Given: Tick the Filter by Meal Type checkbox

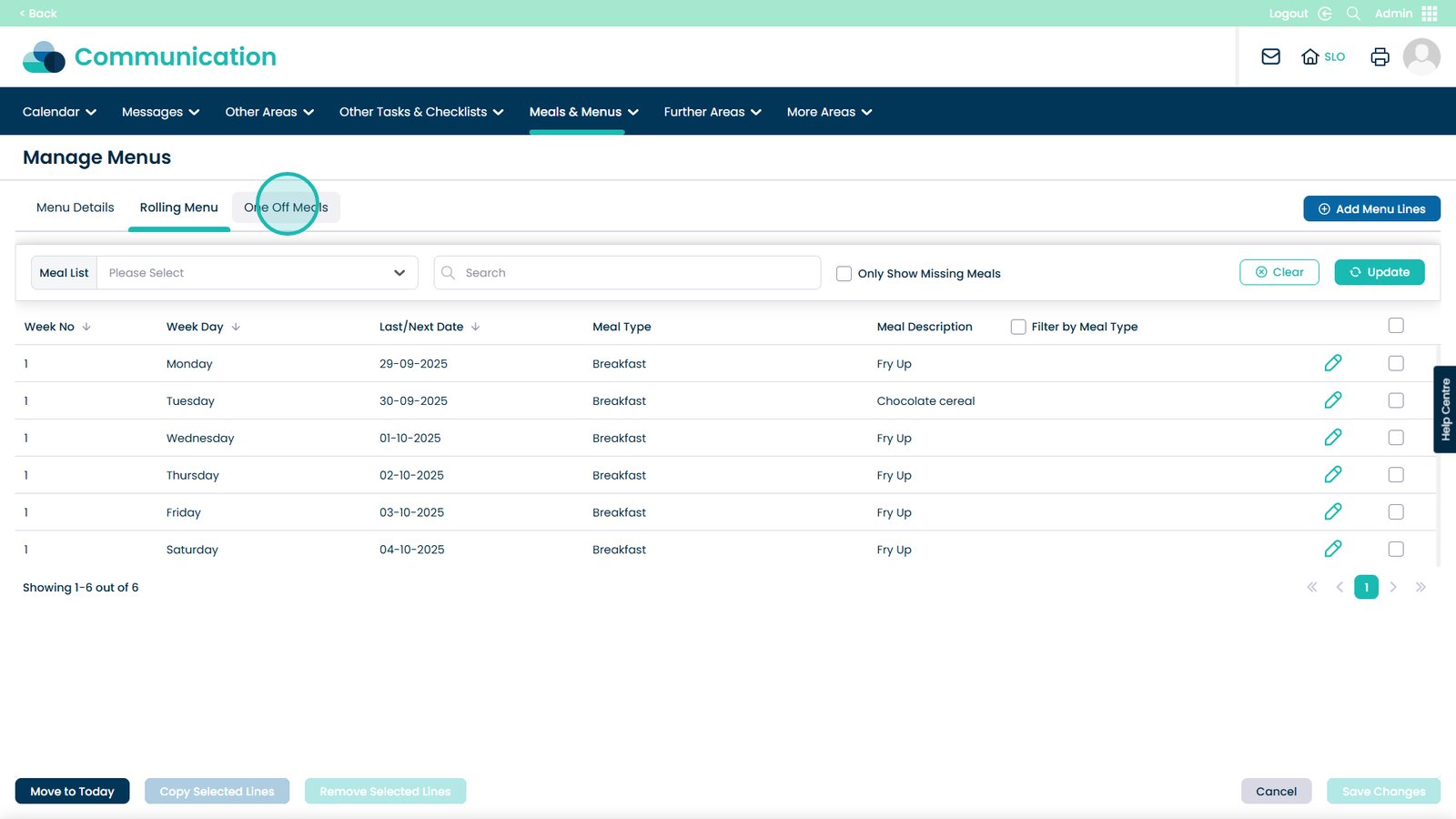Looking at the screenshot, I should click(1018, 327).
